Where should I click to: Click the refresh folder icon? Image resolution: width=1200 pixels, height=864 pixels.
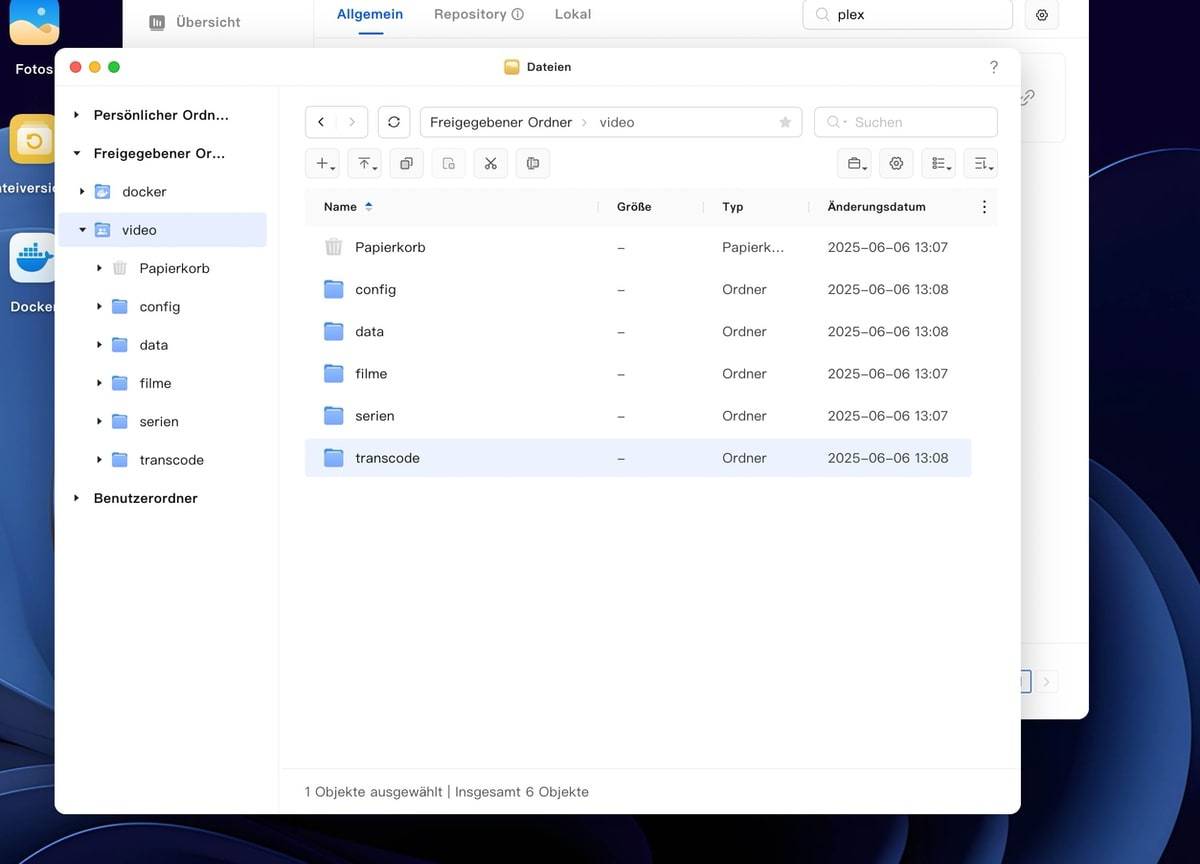[x=394, y=122]
